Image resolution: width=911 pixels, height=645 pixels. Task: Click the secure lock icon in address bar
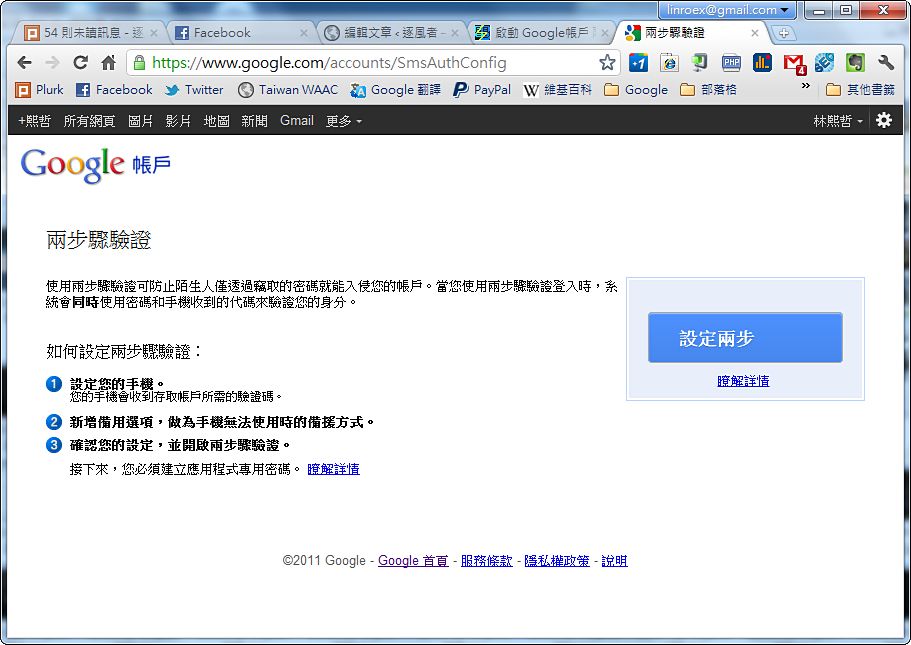click(139, 62)
